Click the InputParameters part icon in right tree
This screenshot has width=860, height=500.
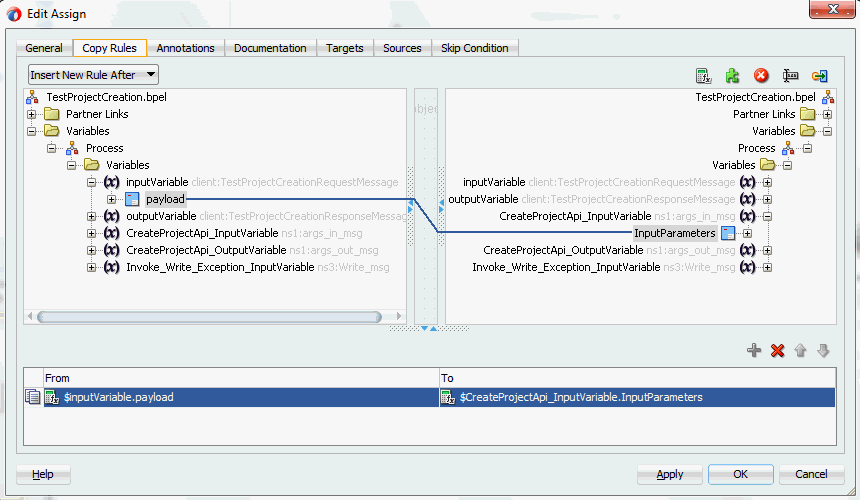pyautogui.click(x=728, y=233)
